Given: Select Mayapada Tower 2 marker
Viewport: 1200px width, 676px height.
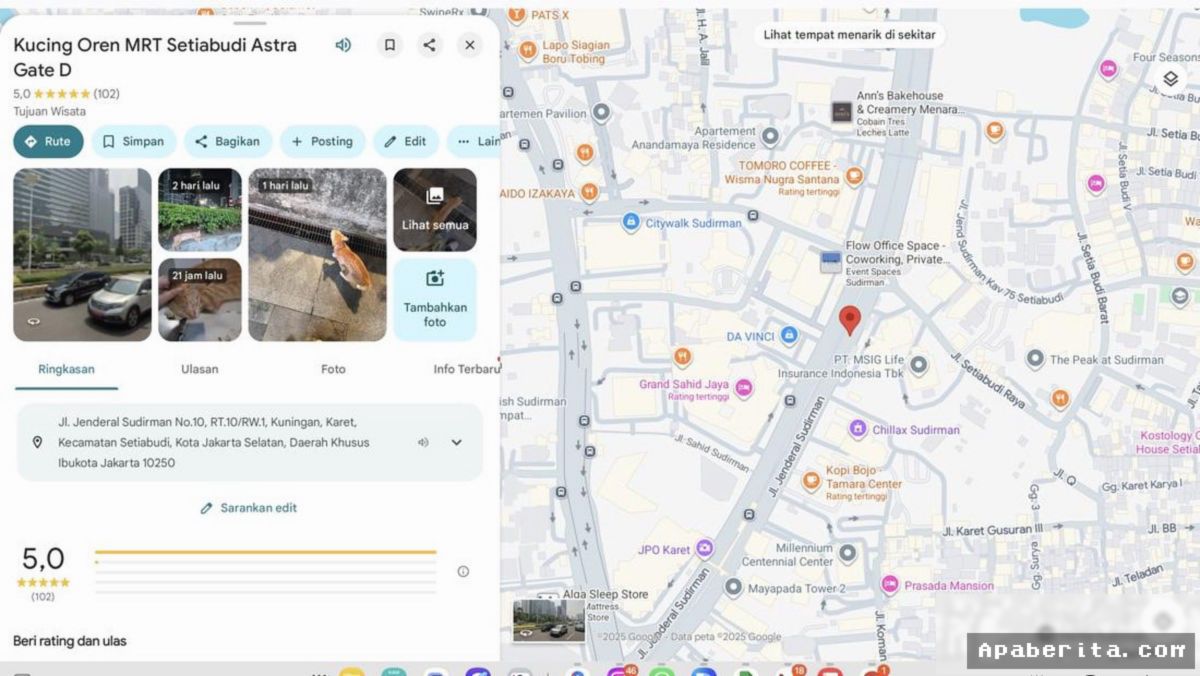Looking at the screenshot, I should (x=733, y=587).
